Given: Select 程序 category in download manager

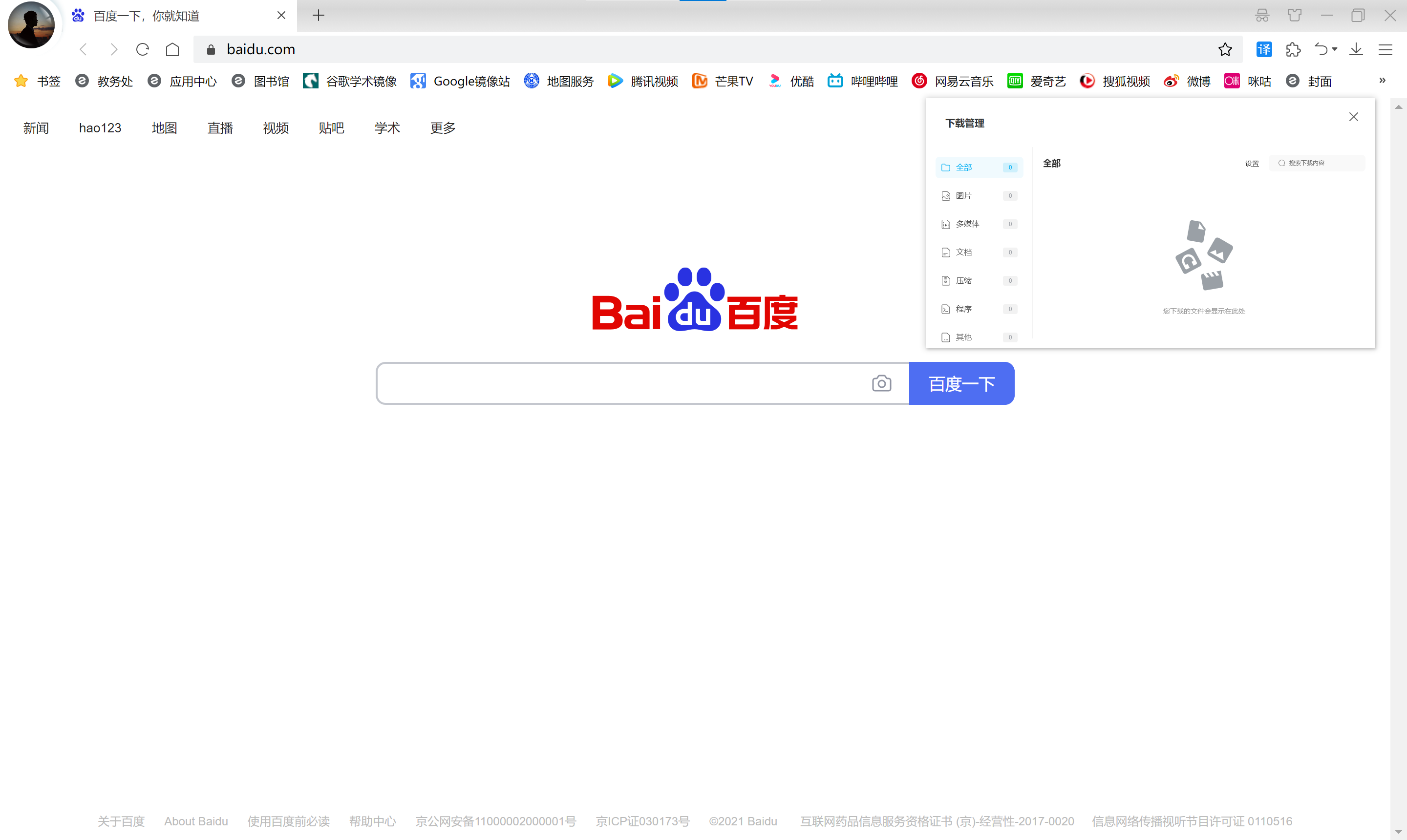Looking at the screenshot, I should pyautogui.click(x=979, y=309).
